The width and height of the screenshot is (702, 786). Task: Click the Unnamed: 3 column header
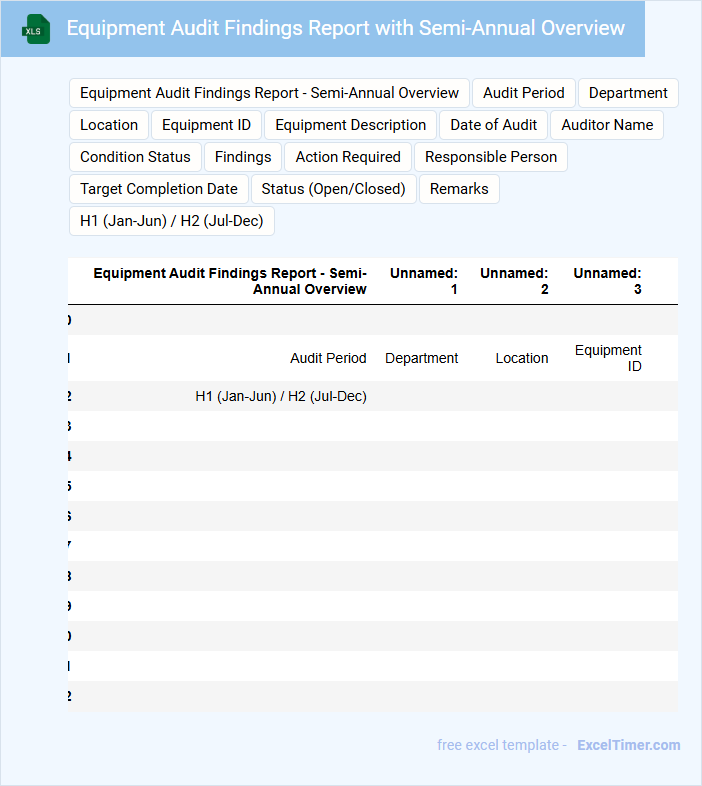(x=607, y=281)
